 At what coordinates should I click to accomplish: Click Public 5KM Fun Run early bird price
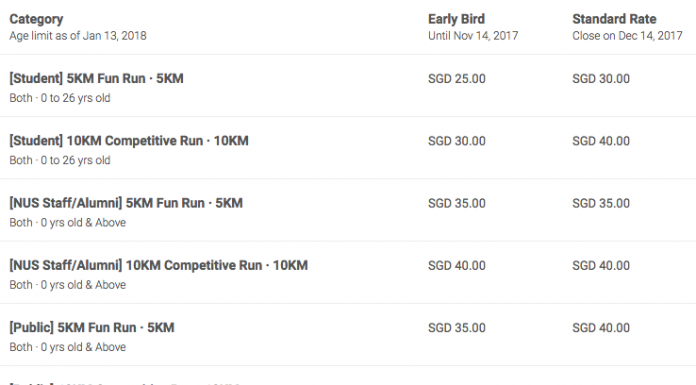click(x=457, y=328)
